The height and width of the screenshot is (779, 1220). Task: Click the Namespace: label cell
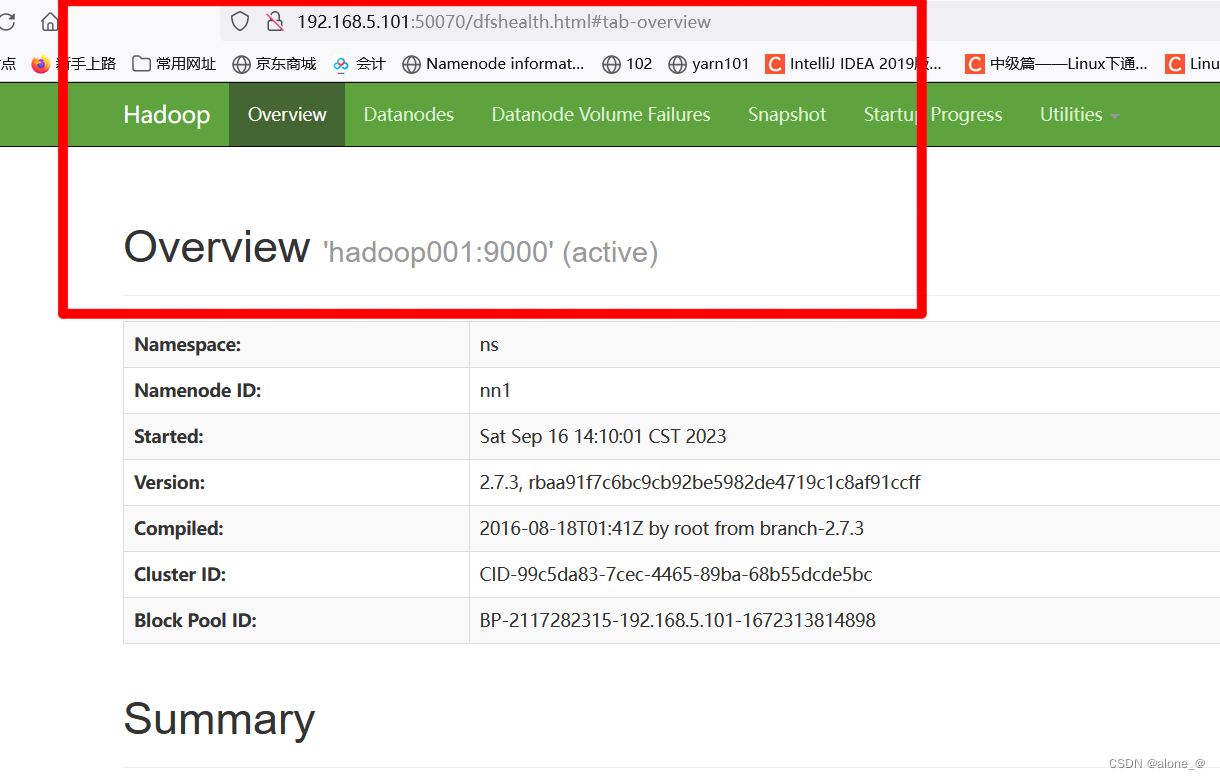pyautogui.click(x=296, y=345)
